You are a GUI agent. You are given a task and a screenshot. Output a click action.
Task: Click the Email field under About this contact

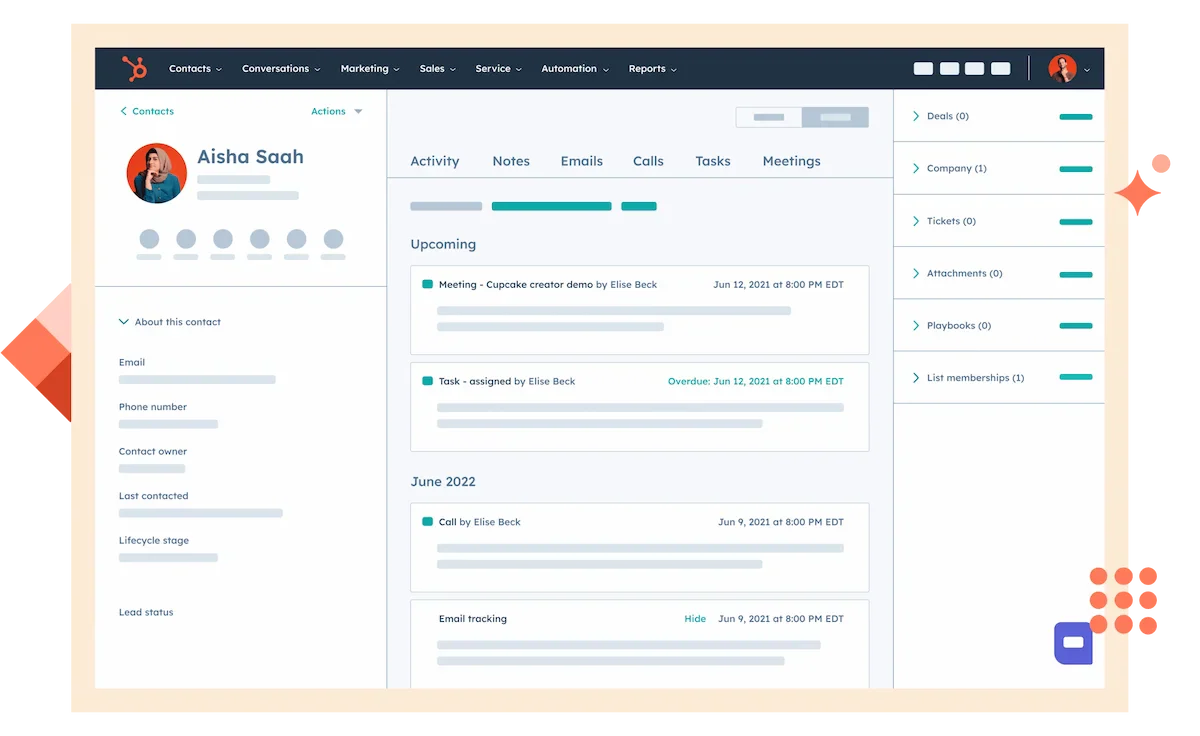click(197, 380)
